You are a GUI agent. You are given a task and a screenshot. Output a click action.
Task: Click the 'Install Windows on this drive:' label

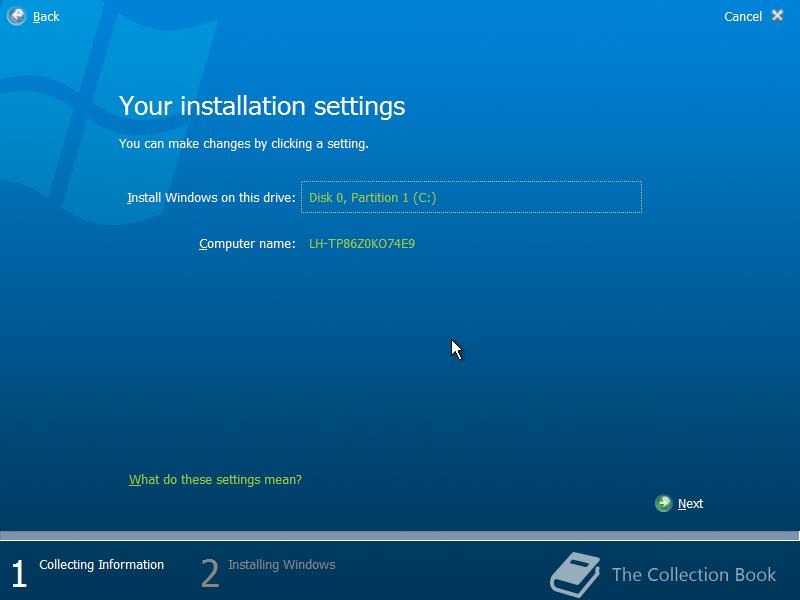point(211,197)
